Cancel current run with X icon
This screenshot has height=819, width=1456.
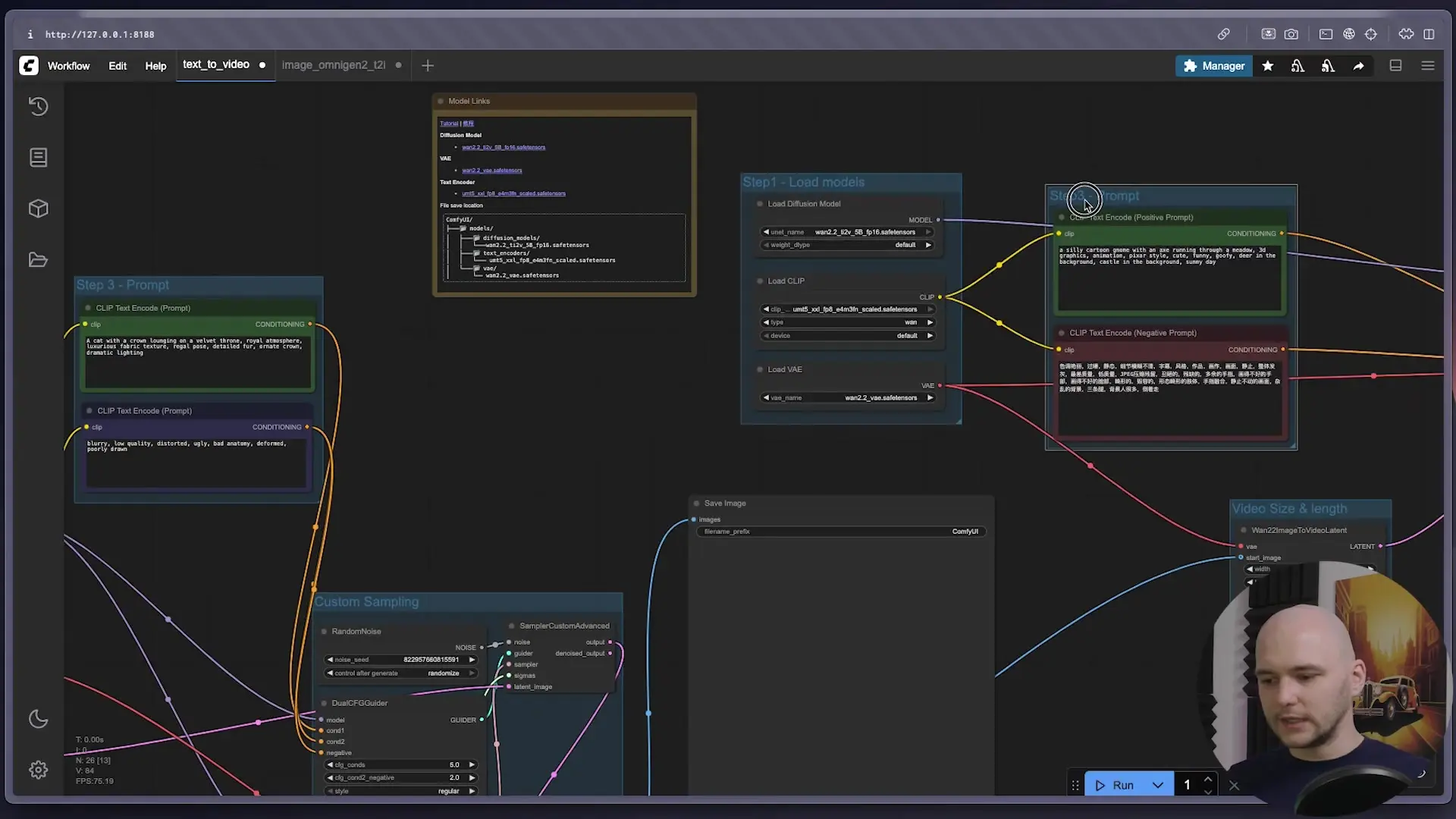pos(1234,786)
